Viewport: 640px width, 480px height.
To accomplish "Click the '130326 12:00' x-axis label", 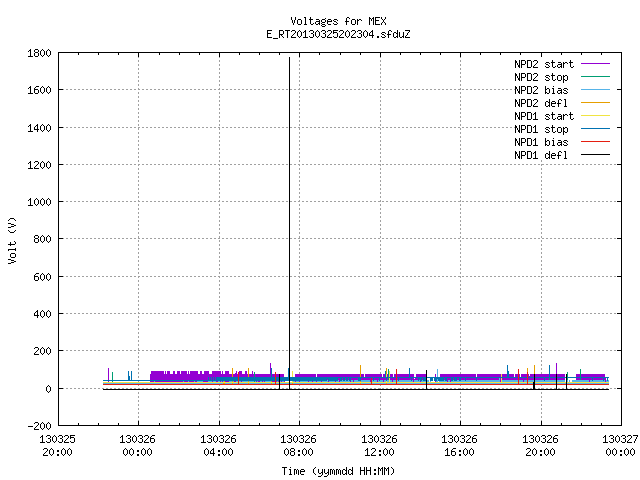I will click(379, 446).
